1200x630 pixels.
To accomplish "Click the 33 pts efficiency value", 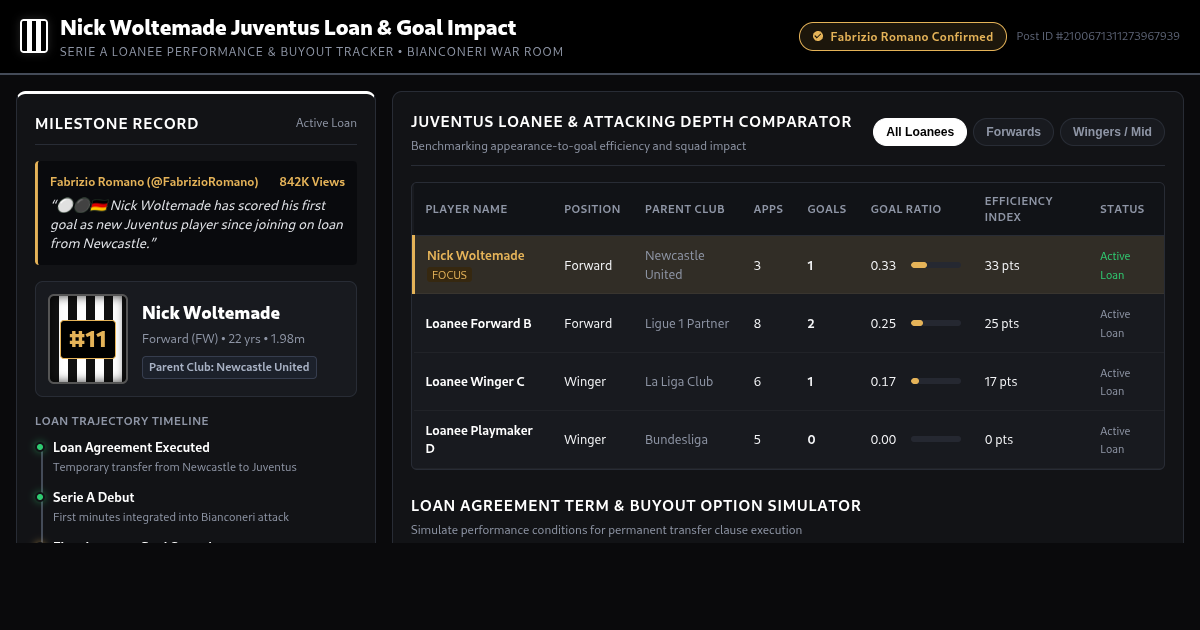I will (x=1002, y=265).
